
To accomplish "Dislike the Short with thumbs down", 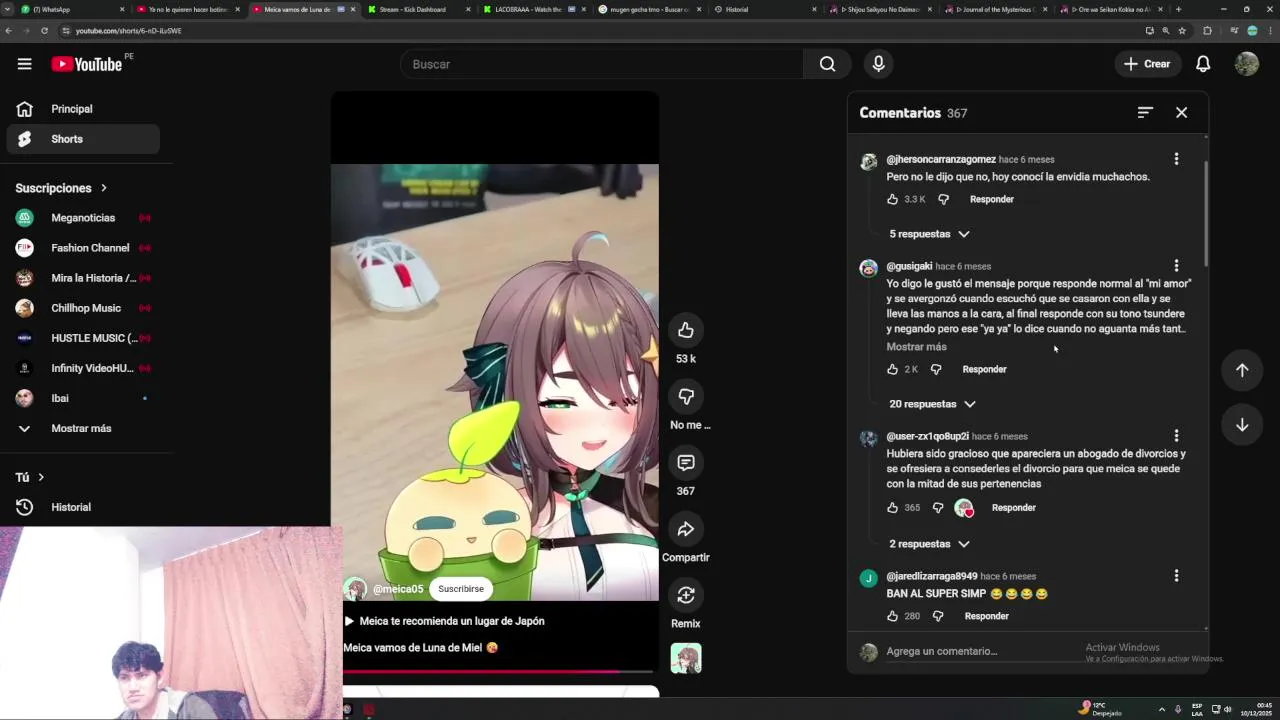I will (x=686, y=397).
